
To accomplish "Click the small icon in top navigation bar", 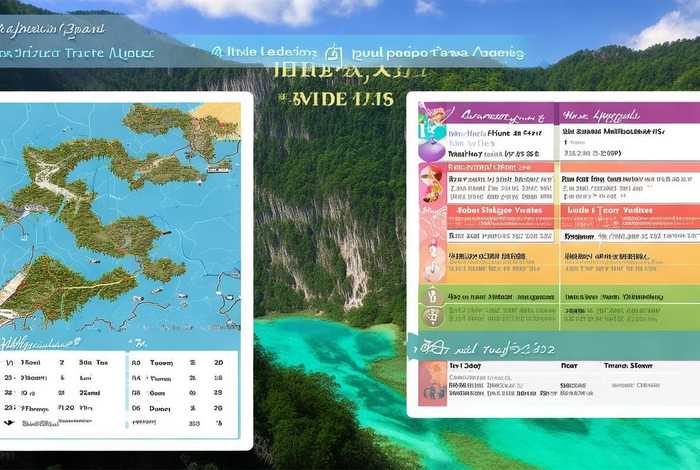I will coord(333,52).
